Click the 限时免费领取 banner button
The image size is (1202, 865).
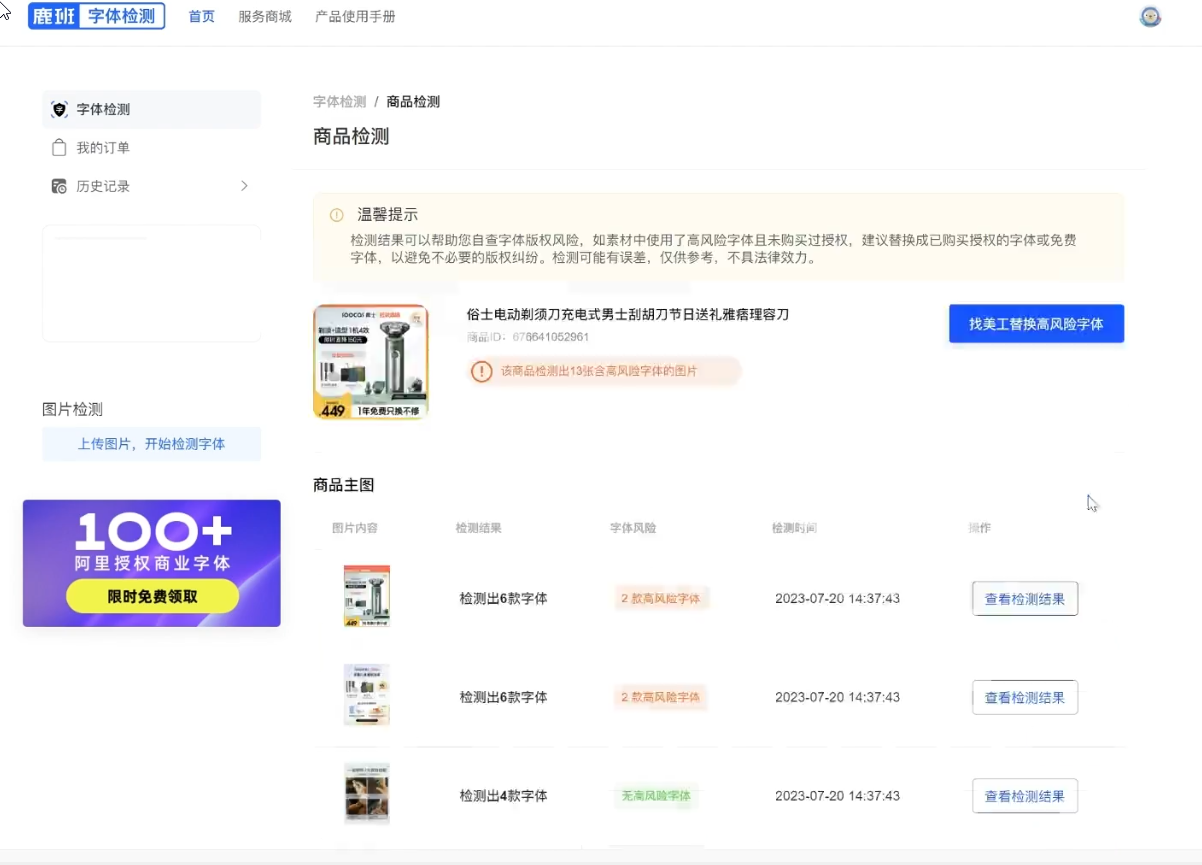(x=152, y=597)
